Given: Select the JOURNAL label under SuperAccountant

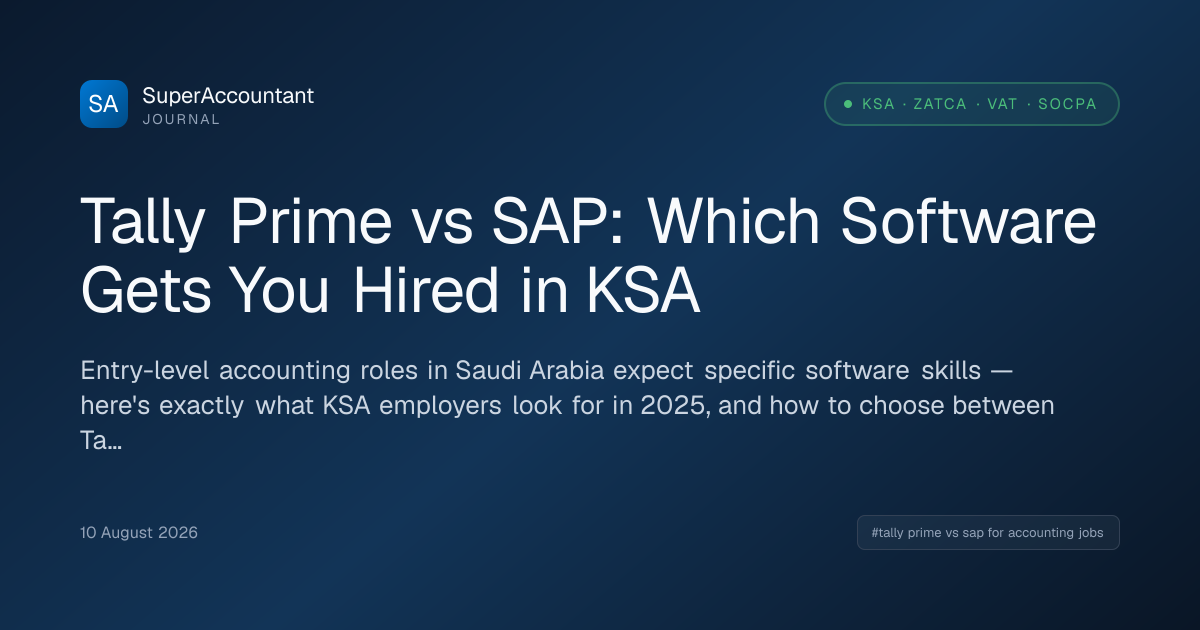Looking at the screenshot, I should click(x=181, y=119).
